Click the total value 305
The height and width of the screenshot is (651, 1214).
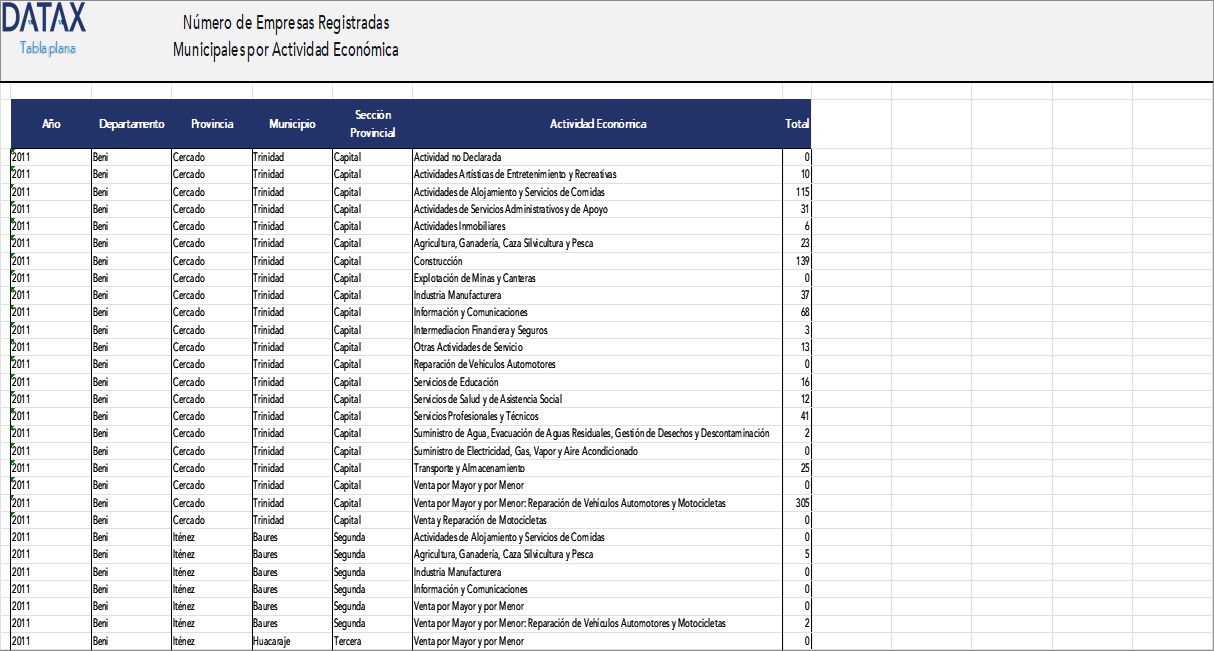797,503
